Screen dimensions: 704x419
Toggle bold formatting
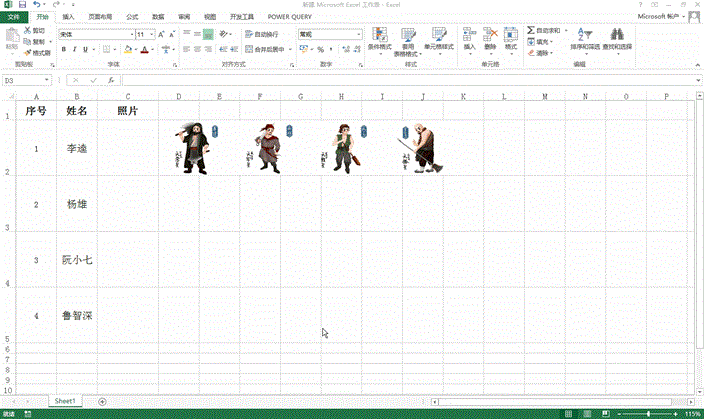(63, 49)
